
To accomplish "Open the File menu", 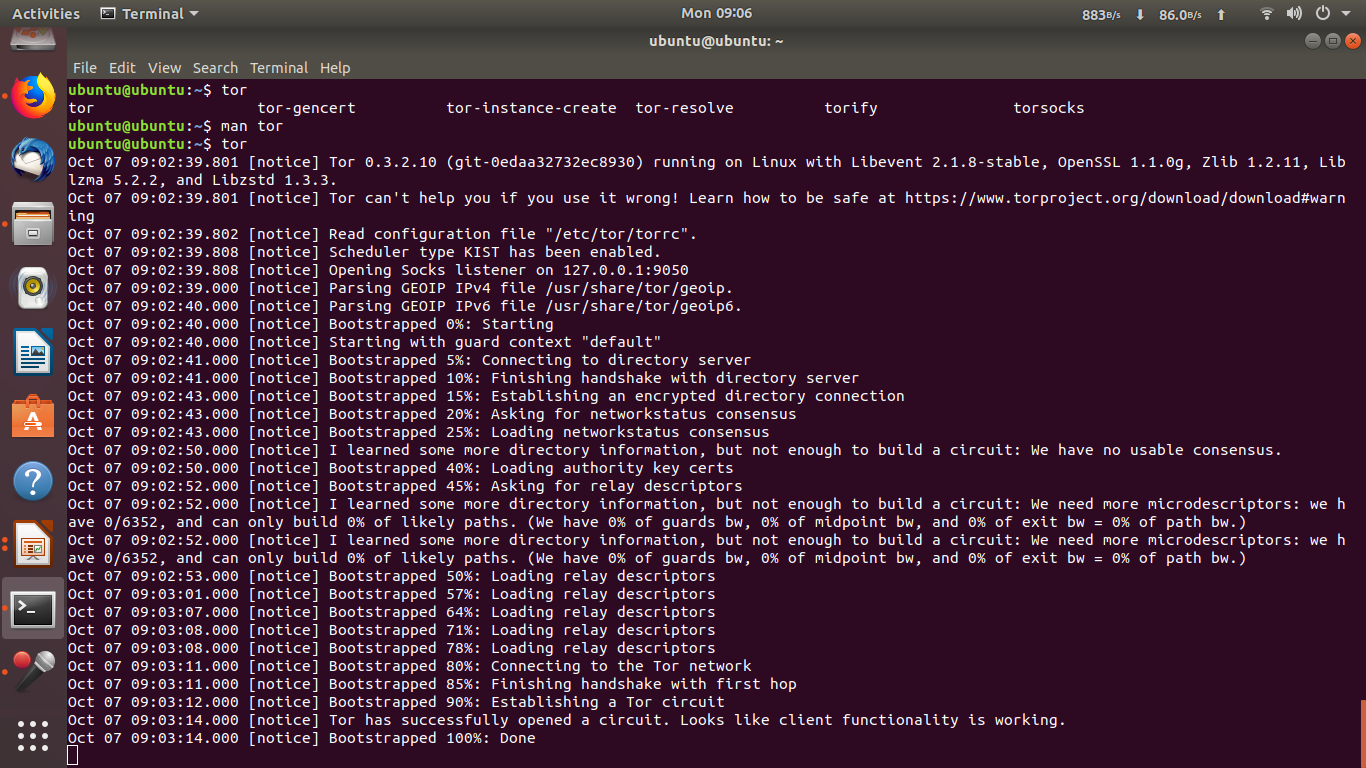I will click(x=85, y=68).
